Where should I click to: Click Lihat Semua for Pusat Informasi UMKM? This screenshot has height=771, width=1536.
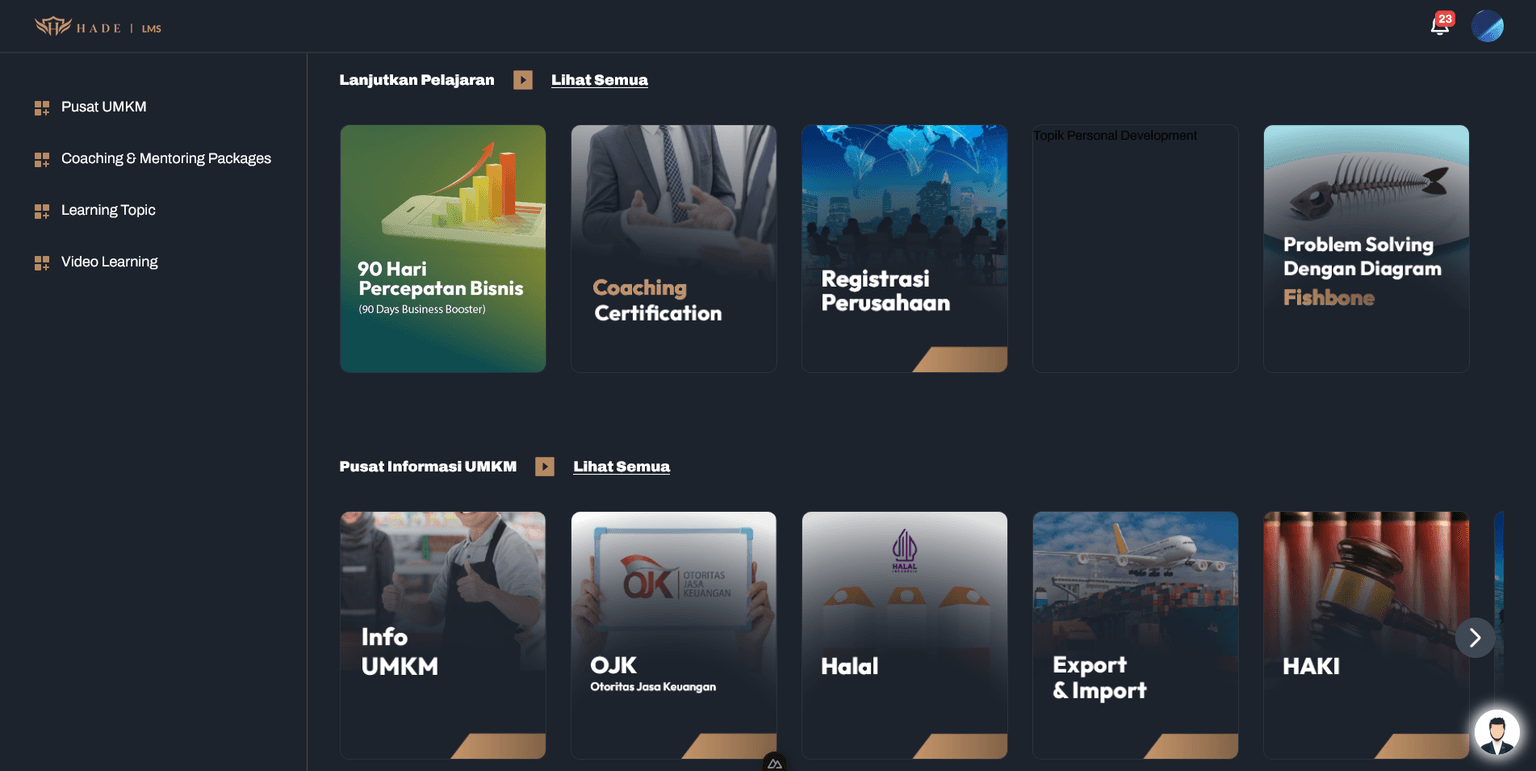[621, 467]
